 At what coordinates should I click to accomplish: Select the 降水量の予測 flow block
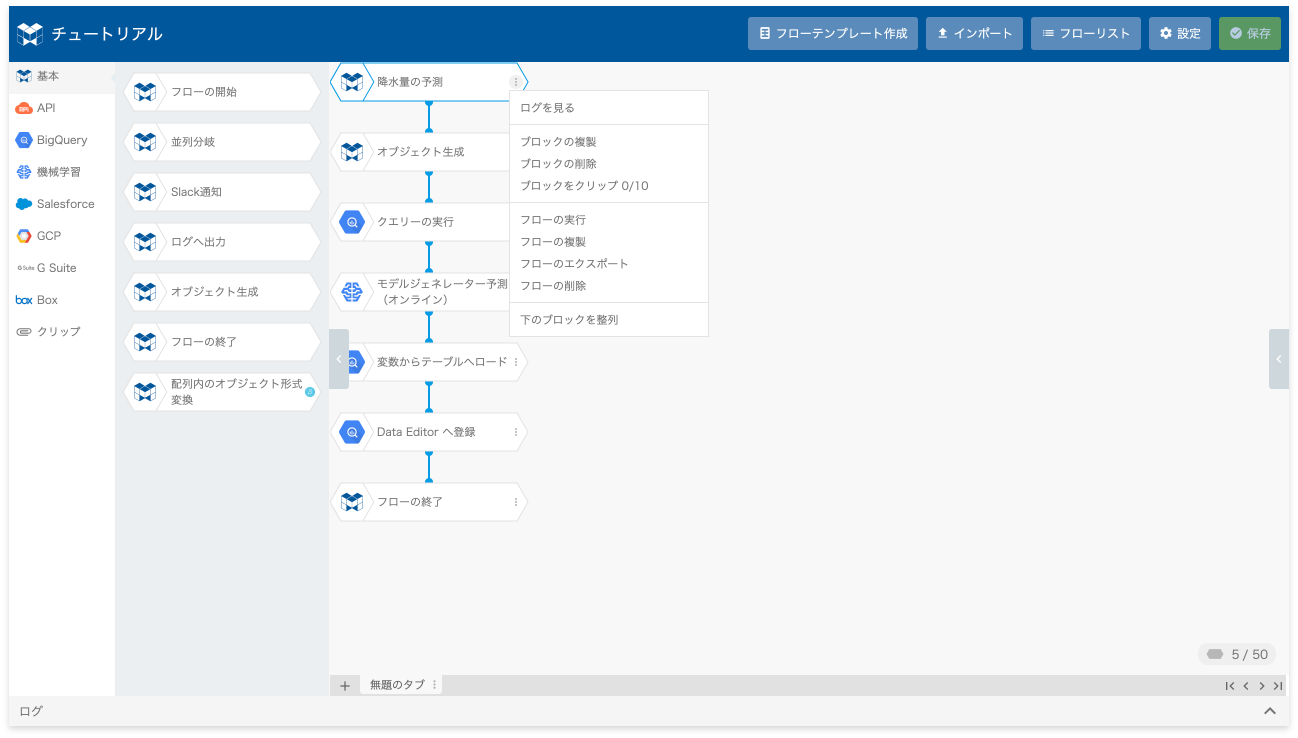pyautogui.click(x=428, y=82)
